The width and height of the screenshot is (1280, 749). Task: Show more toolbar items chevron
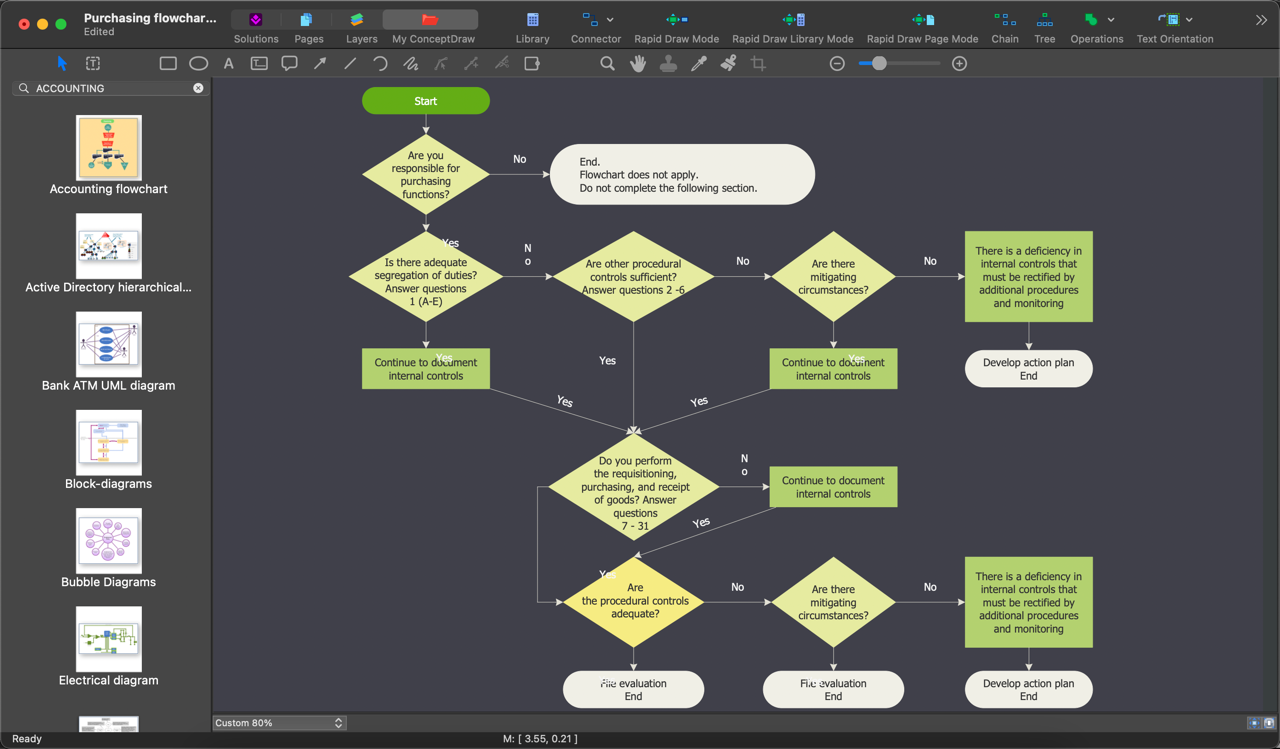tap(1261, 20)
